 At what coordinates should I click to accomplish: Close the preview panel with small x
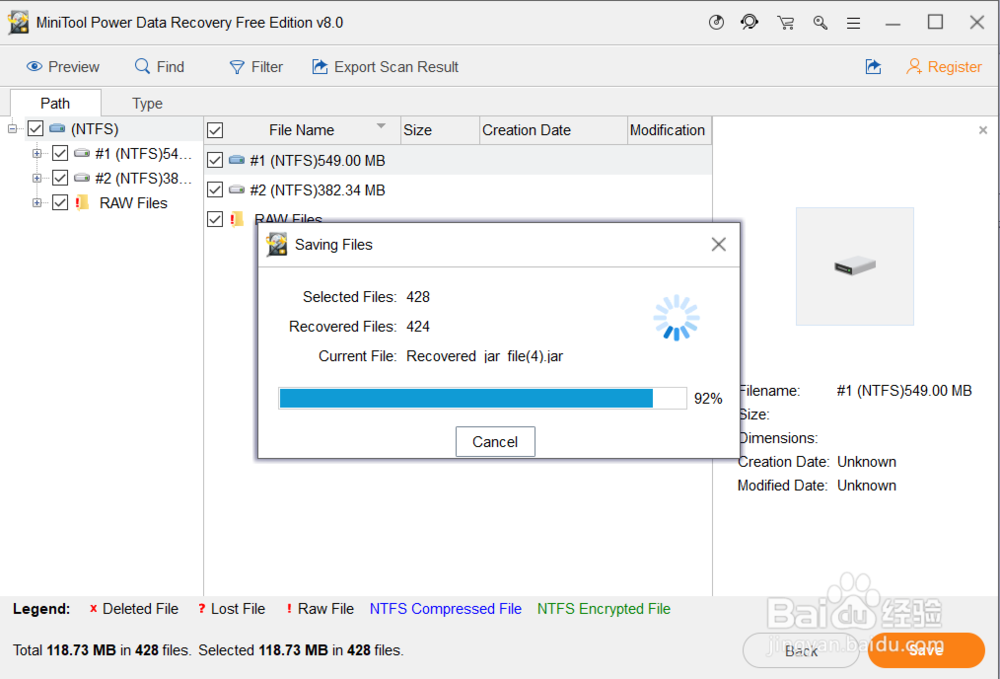tap(983, 130)
